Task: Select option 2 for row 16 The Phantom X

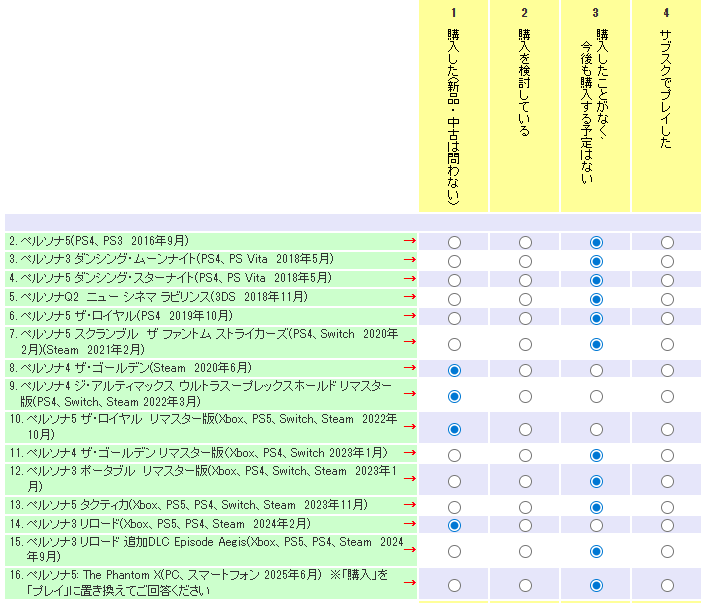Action: [x=525, y=585]
